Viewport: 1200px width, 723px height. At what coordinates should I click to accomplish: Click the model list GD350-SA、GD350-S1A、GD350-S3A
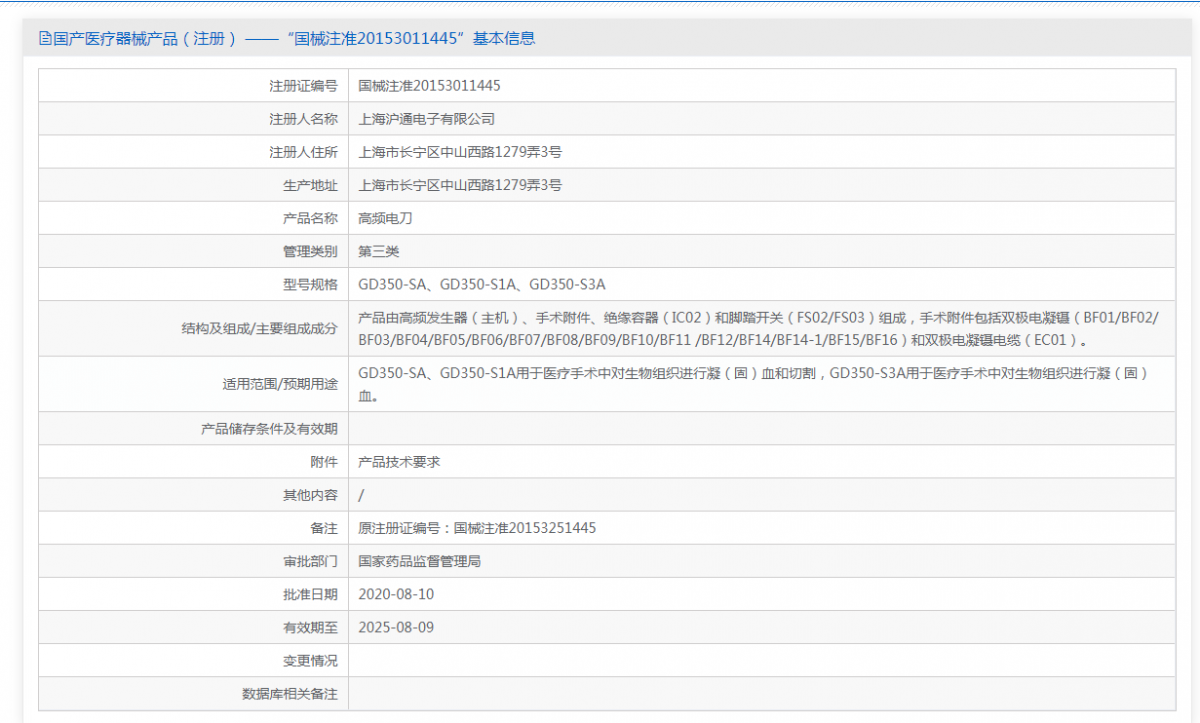(482, 284)
